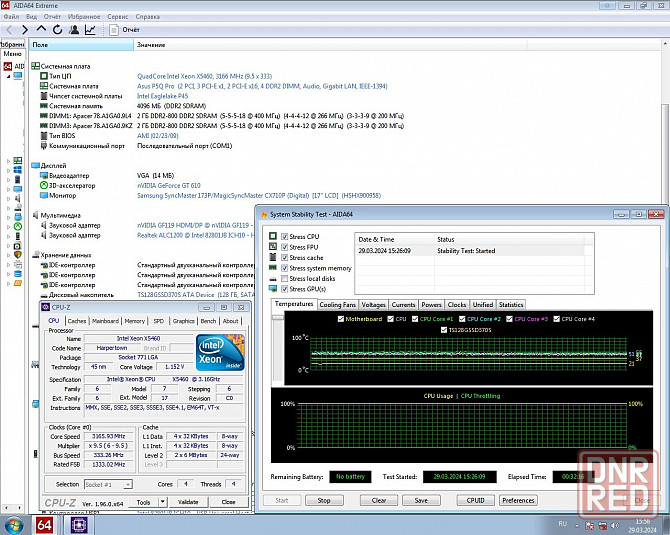Screen dimensions: 670x535
Task: Hide the Motherboard temperature line
Action: coord(341,319)
